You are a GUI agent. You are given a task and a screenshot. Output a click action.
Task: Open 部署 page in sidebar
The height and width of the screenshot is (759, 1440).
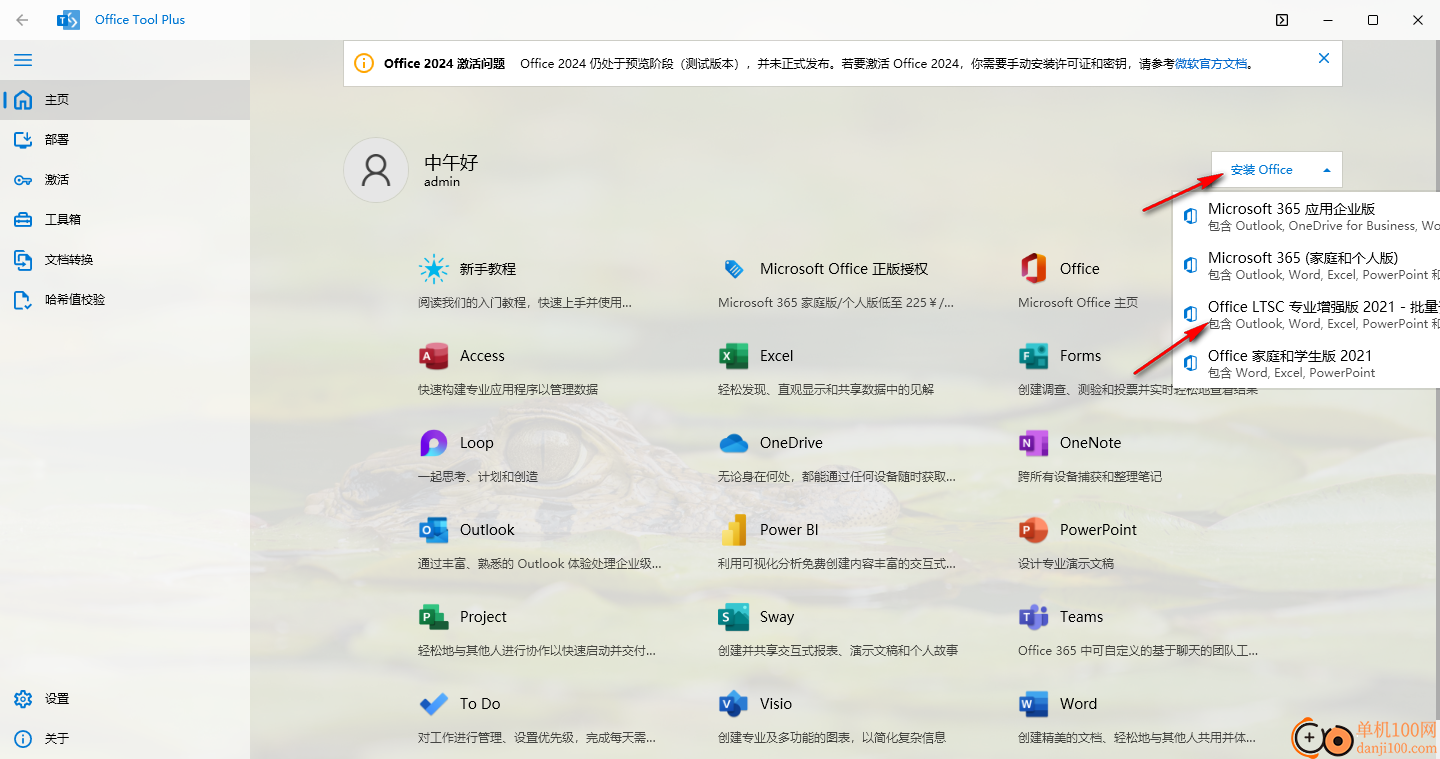[125, 140]
